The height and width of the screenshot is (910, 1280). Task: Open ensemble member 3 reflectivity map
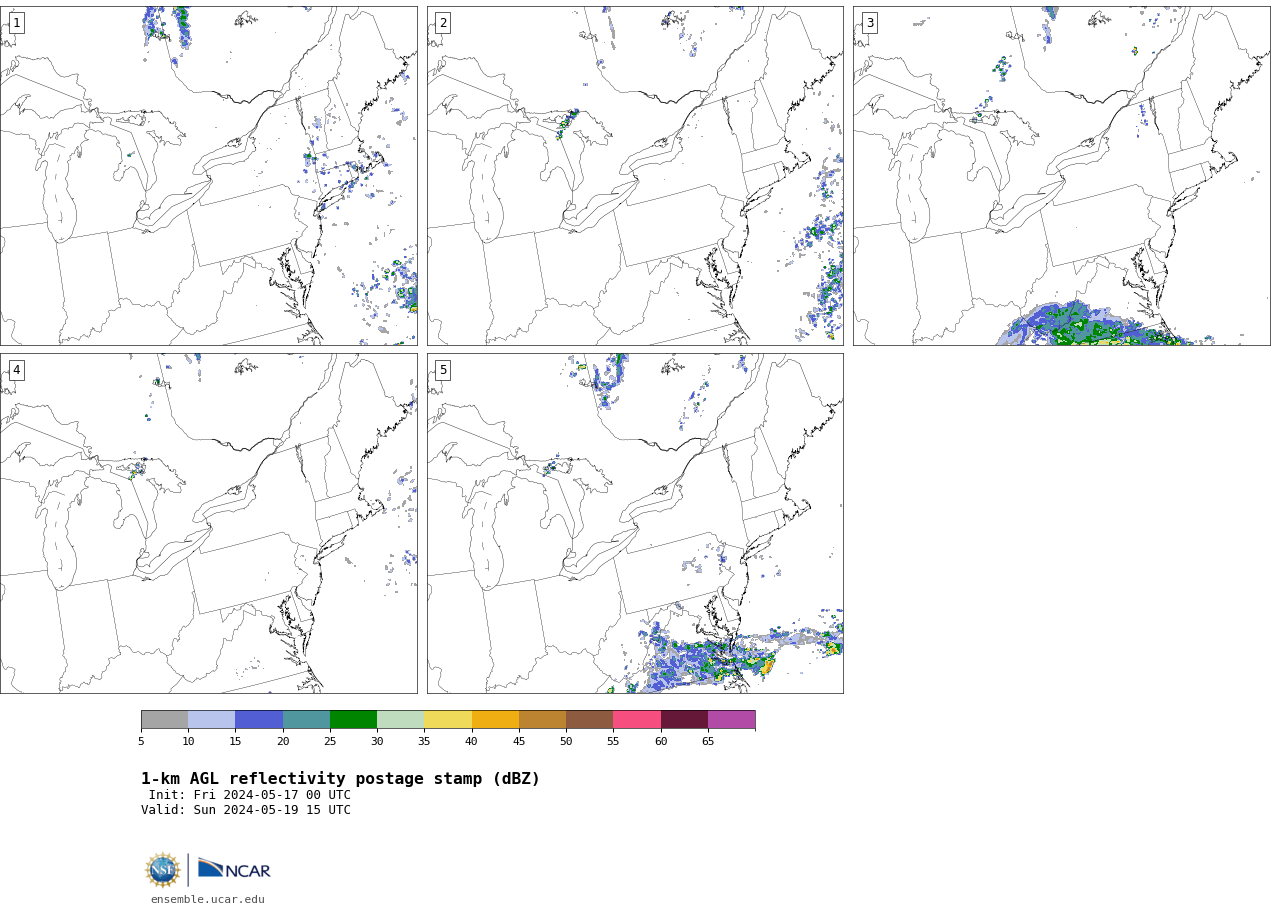pos(1062,176)
